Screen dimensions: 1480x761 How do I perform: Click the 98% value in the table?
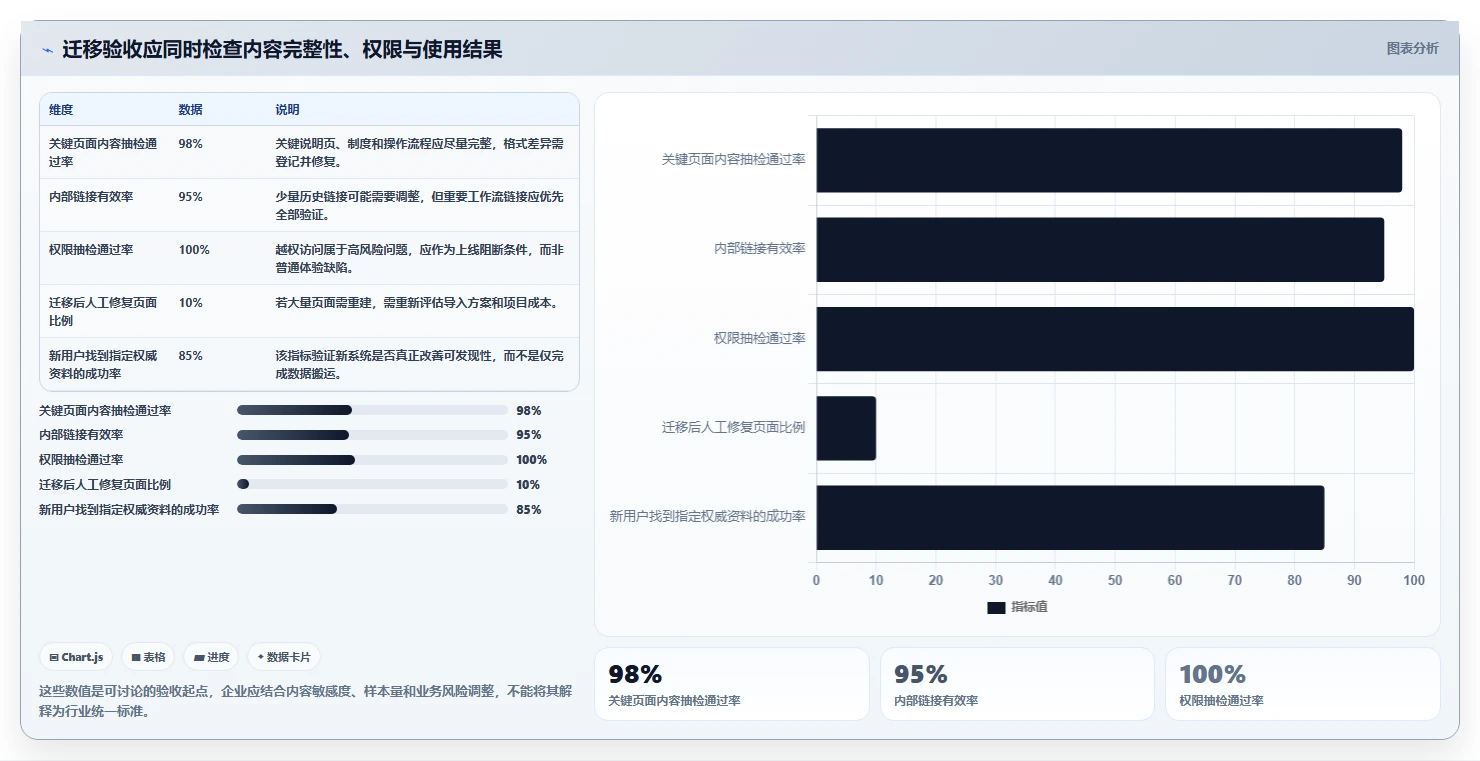click(x=190, y=144)
